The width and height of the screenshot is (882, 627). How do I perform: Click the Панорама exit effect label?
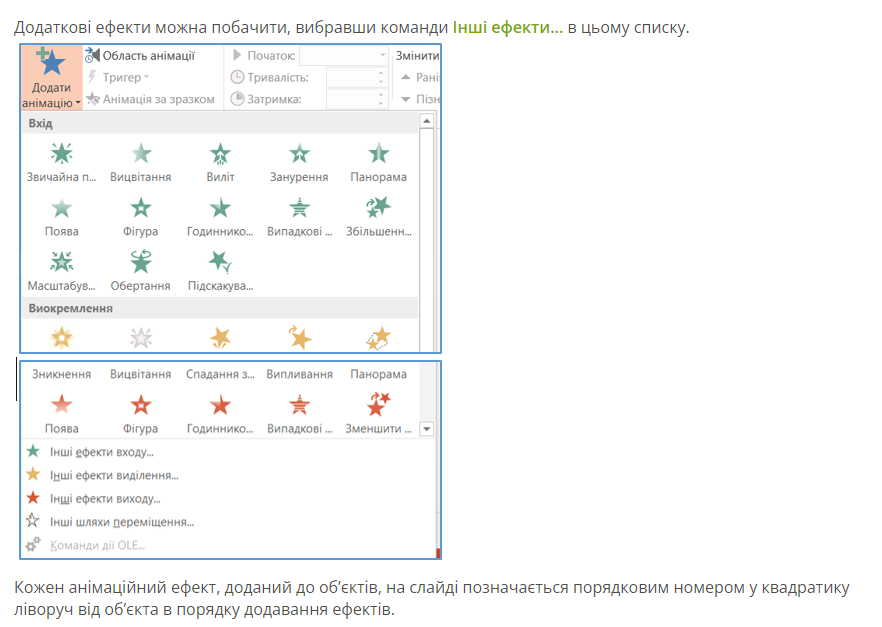coord(379,374)
